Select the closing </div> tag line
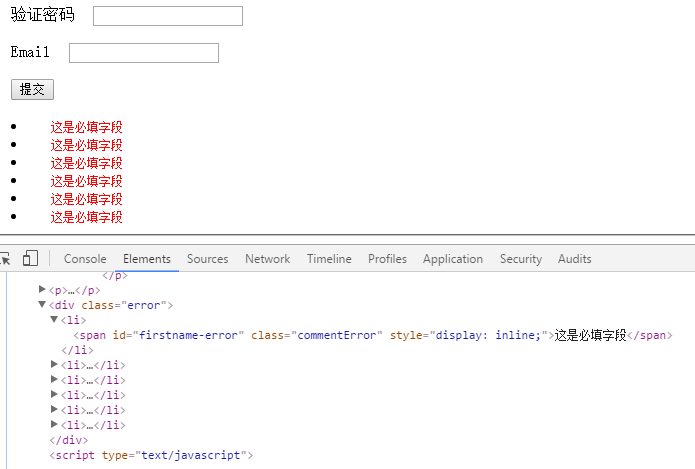695x469 pixels. pyautogui.click(x=69, y=440)
